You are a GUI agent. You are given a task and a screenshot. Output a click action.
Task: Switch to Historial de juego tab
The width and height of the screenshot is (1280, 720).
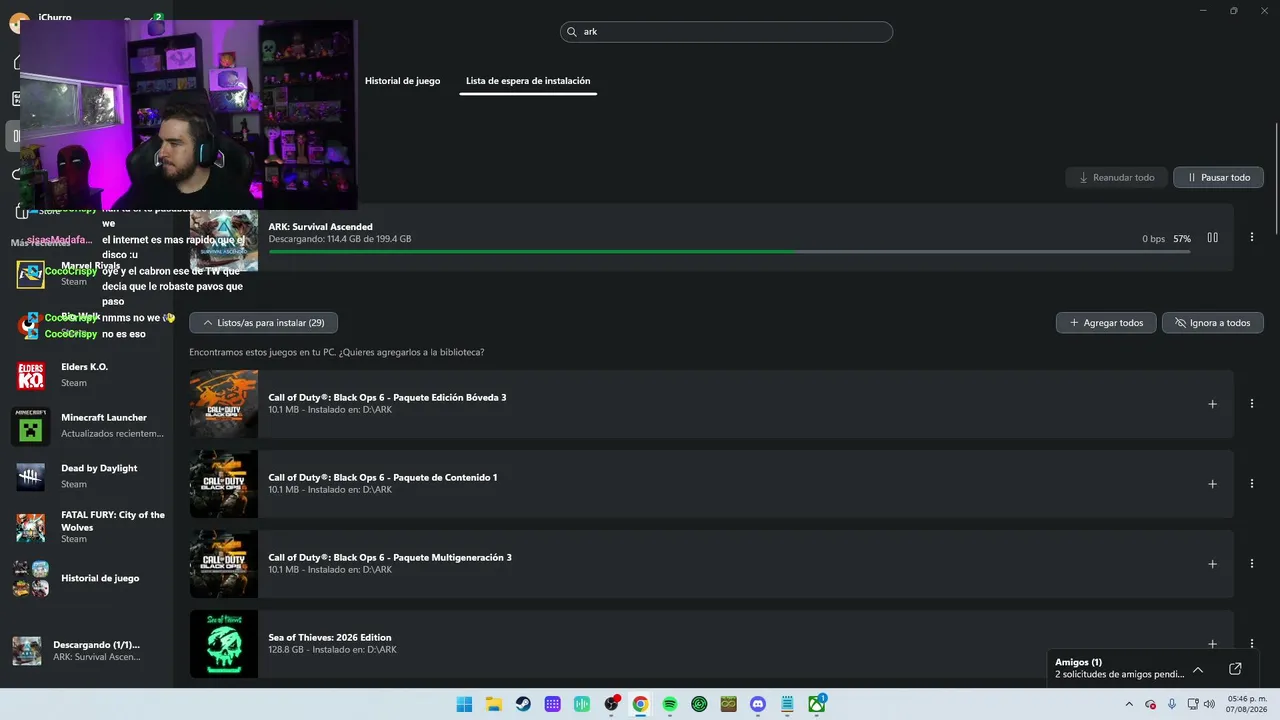click(x=402, y=81)
